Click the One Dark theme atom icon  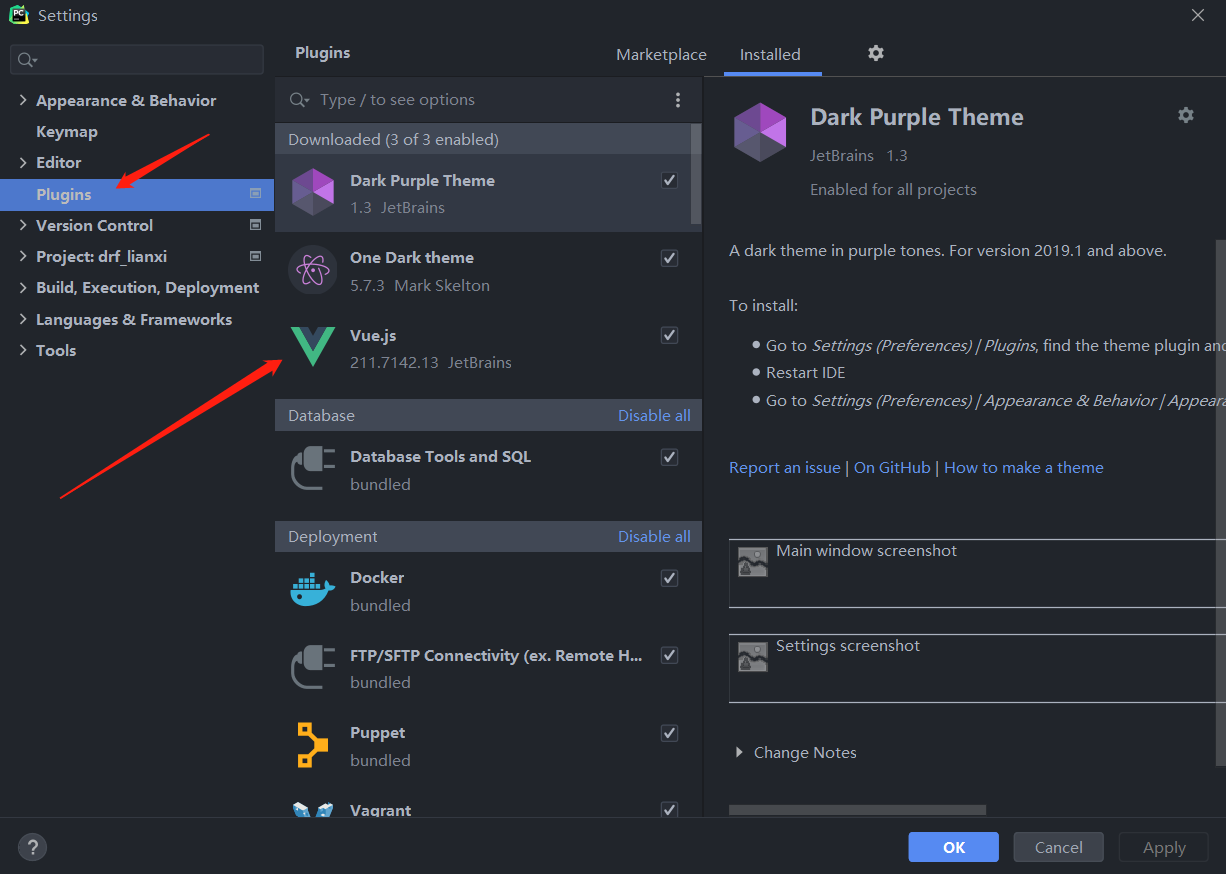click(313, 270)
